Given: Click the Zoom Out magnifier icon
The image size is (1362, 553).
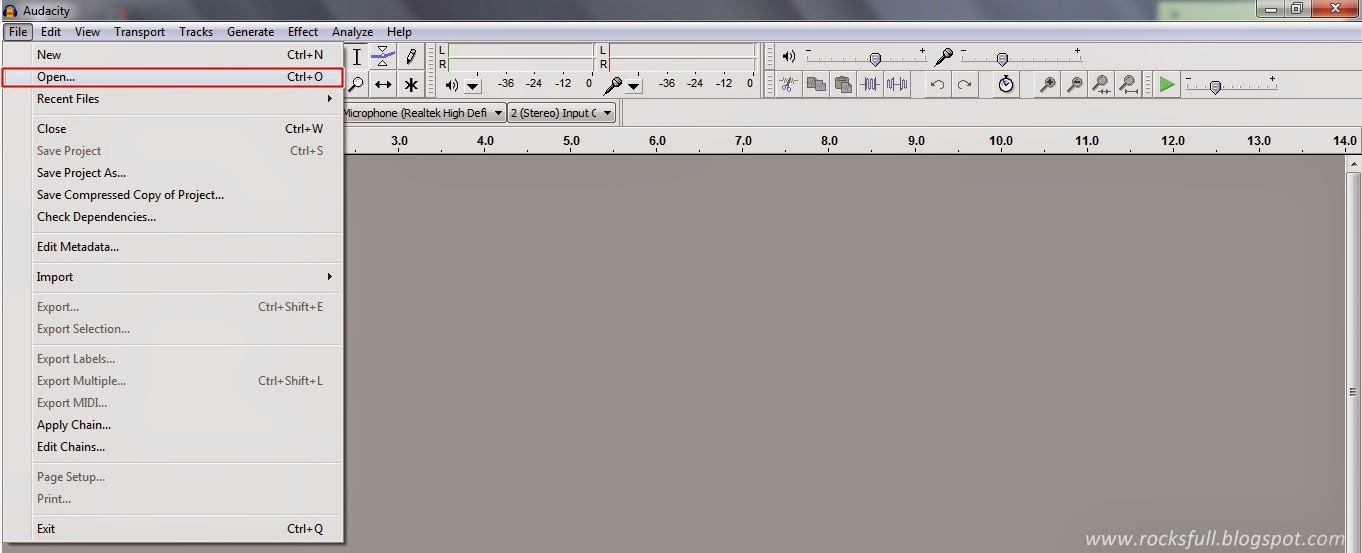Looking at the screenshot, I should 1074,84.
